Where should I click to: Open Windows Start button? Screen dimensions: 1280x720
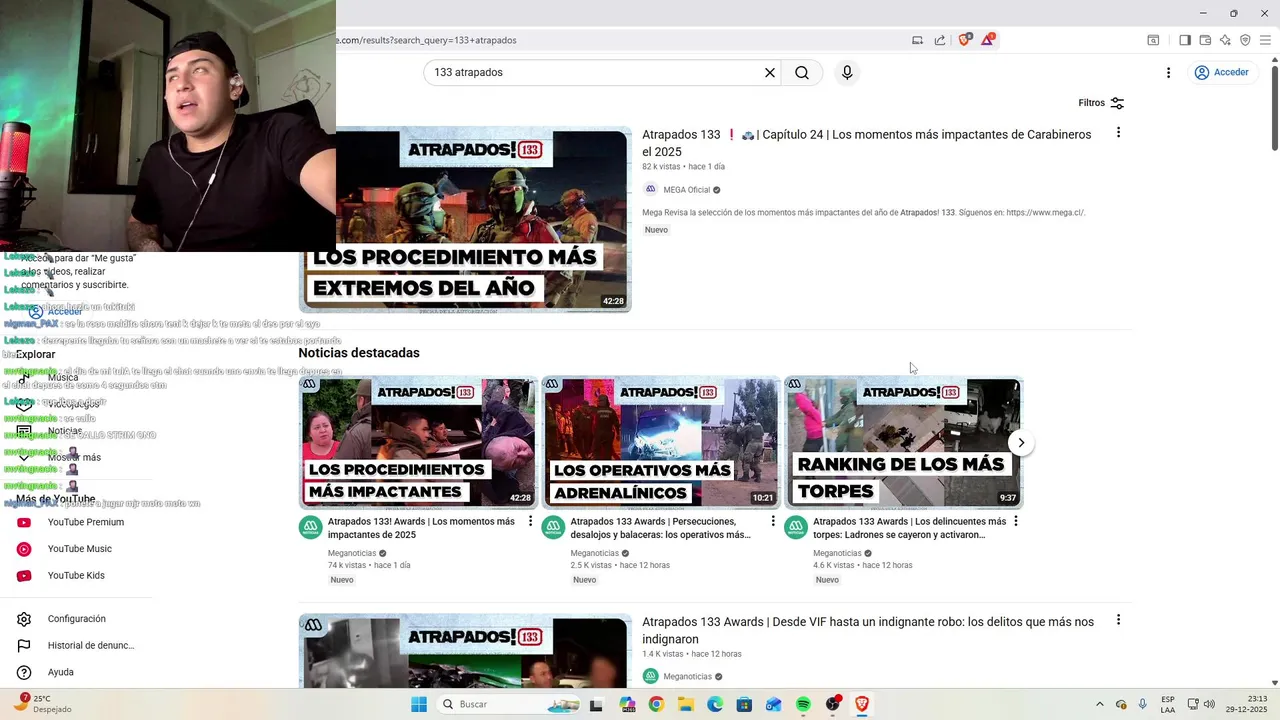coord(418,704)
